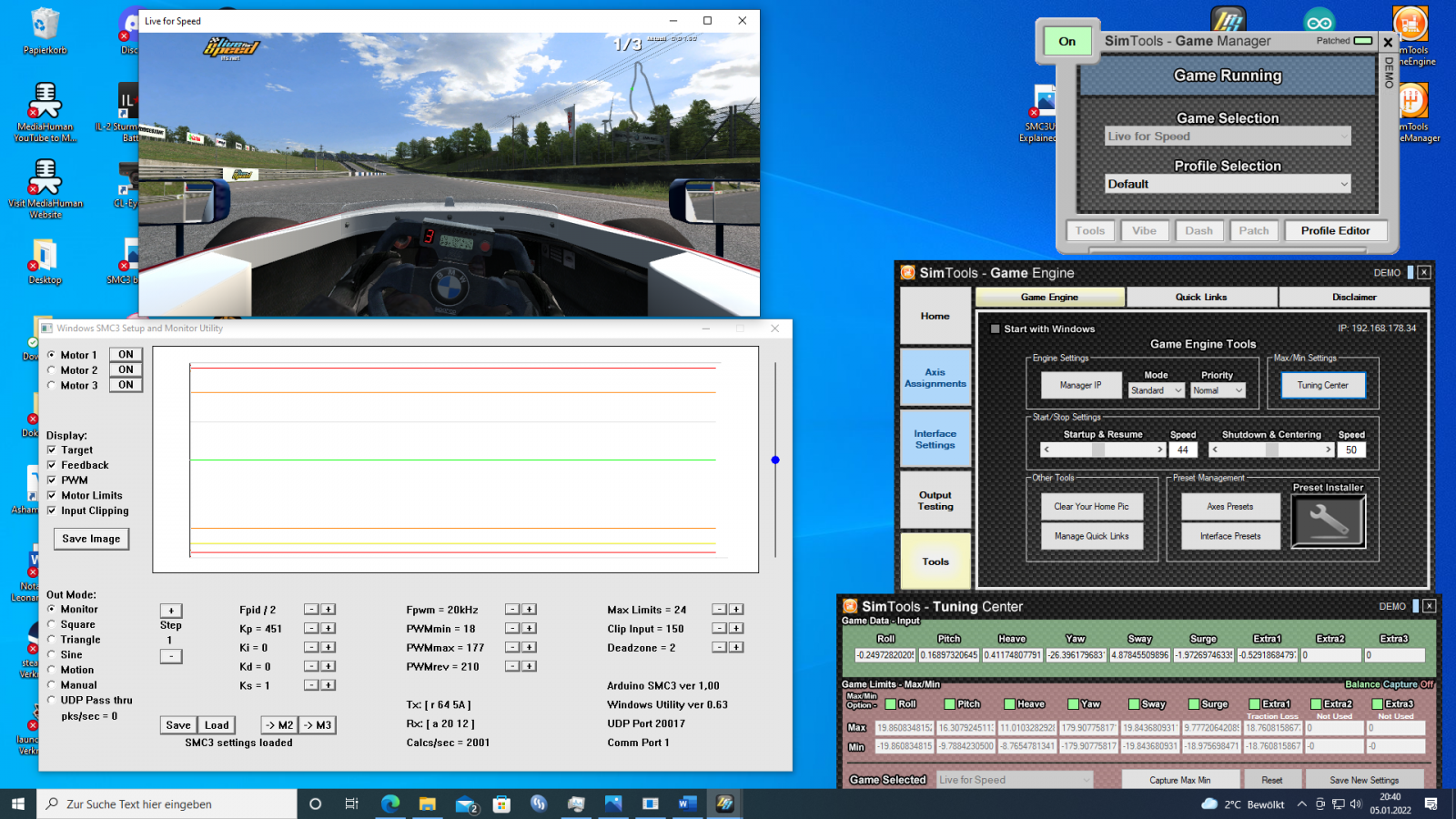1456x819 pixels.
Task: Open notification center icon in system tray
Action: click(1431, 804)
